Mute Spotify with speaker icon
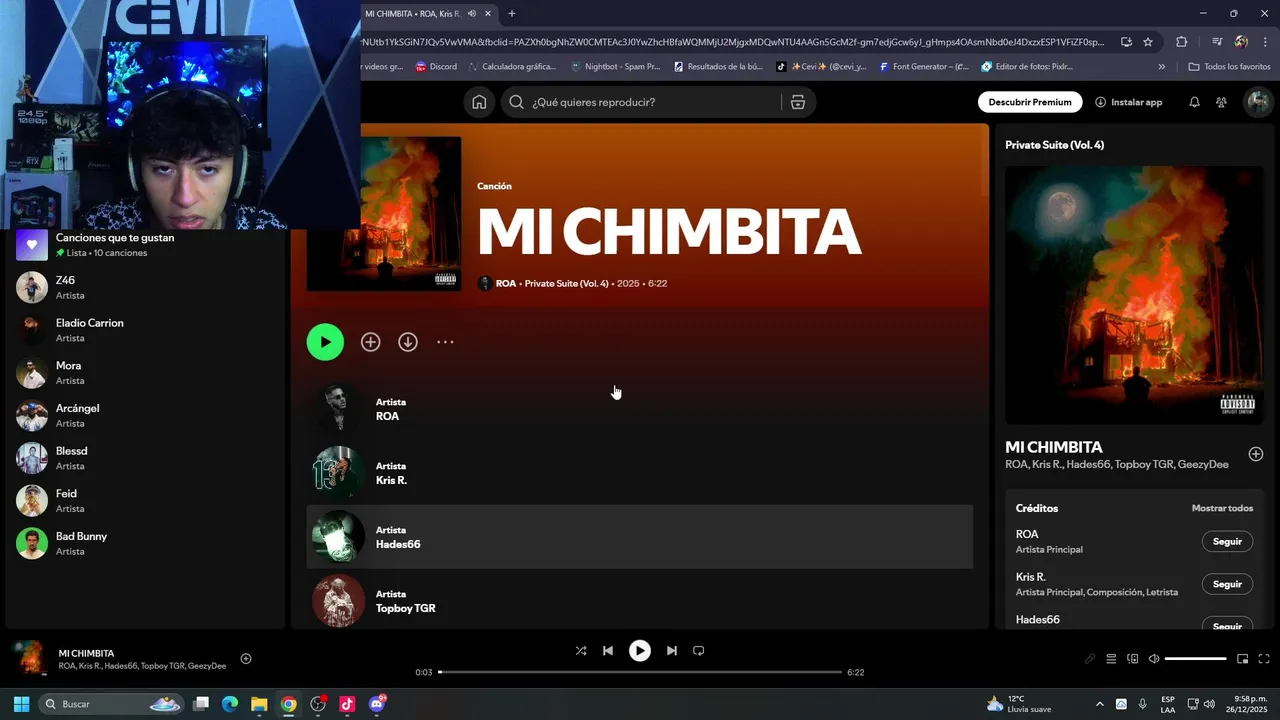 pos(1154,659)
